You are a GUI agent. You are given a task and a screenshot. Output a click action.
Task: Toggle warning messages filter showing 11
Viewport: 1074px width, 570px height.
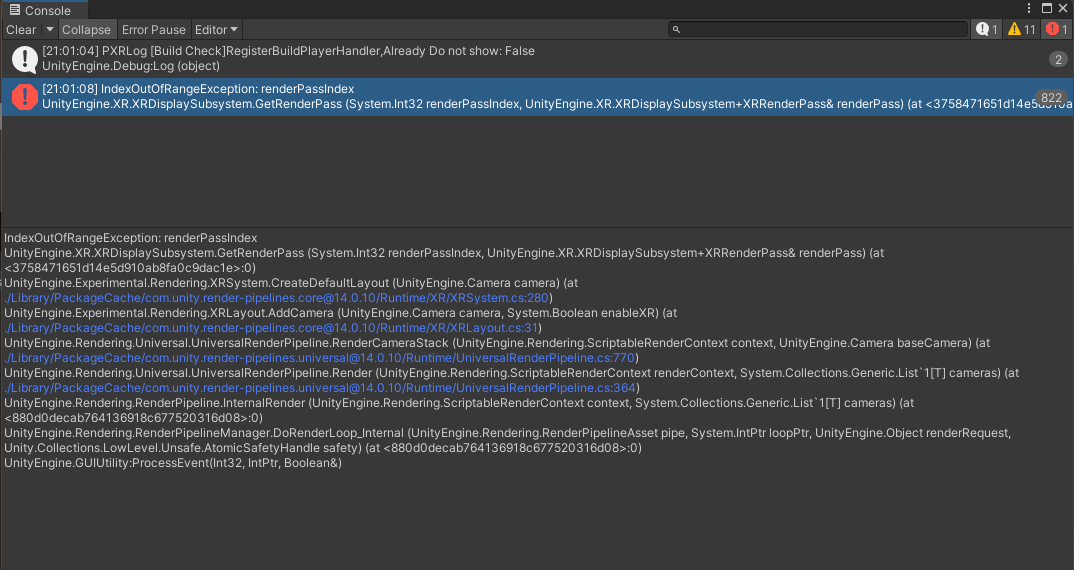pos(1022,29)
